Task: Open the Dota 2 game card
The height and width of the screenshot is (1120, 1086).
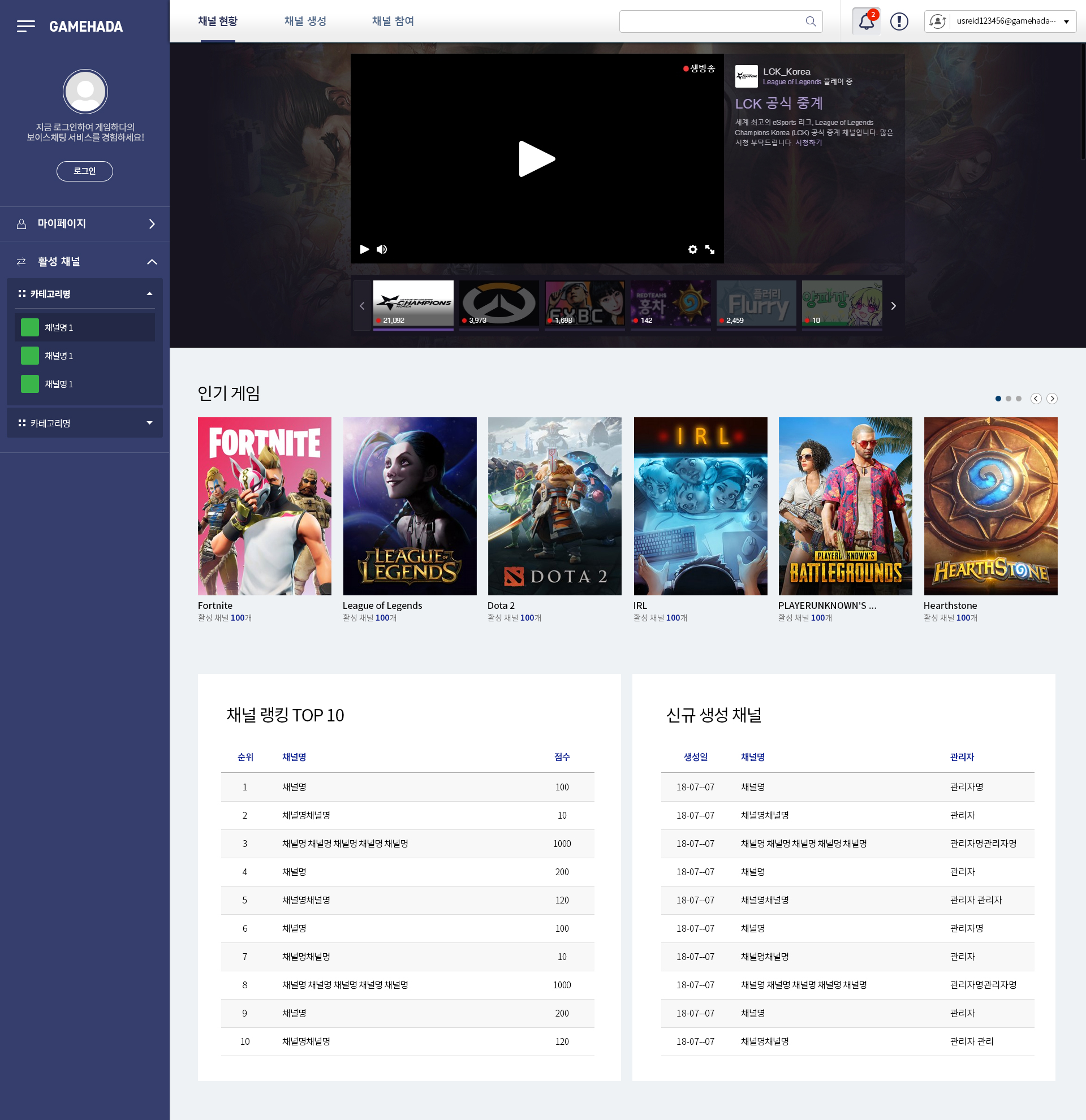Action: (x=554, y=506)
